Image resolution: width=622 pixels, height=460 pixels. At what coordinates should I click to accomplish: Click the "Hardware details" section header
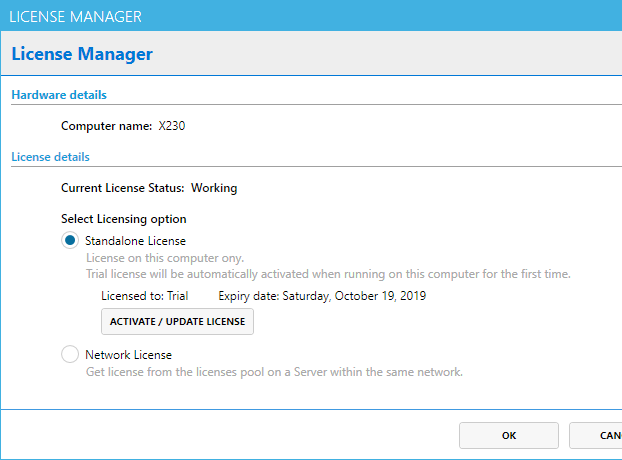pos(59,95)
